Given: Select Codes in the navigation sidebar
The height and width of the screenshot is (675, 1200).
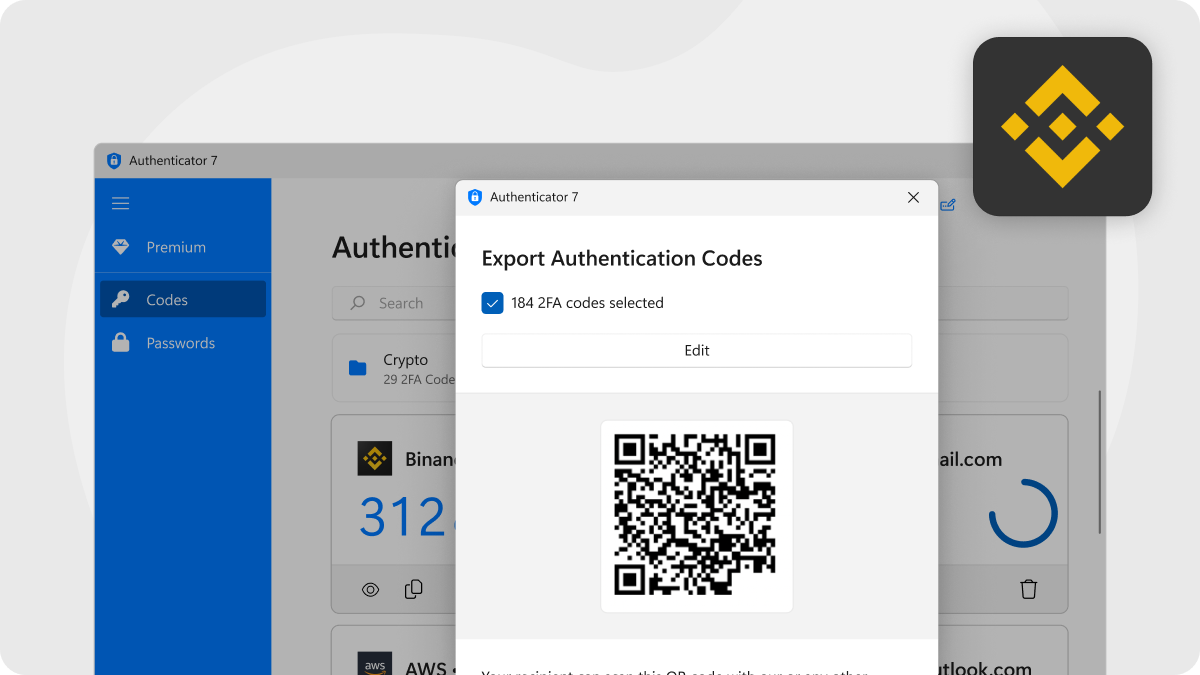Looking at the screenshot, I should pyautogui.click(x=168, y=299).
